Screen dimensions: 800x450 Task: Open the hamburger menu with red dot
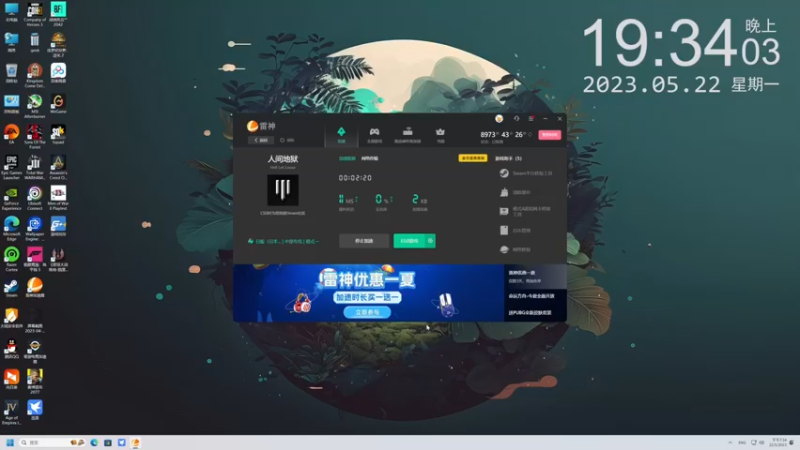[x=531, y=118]
